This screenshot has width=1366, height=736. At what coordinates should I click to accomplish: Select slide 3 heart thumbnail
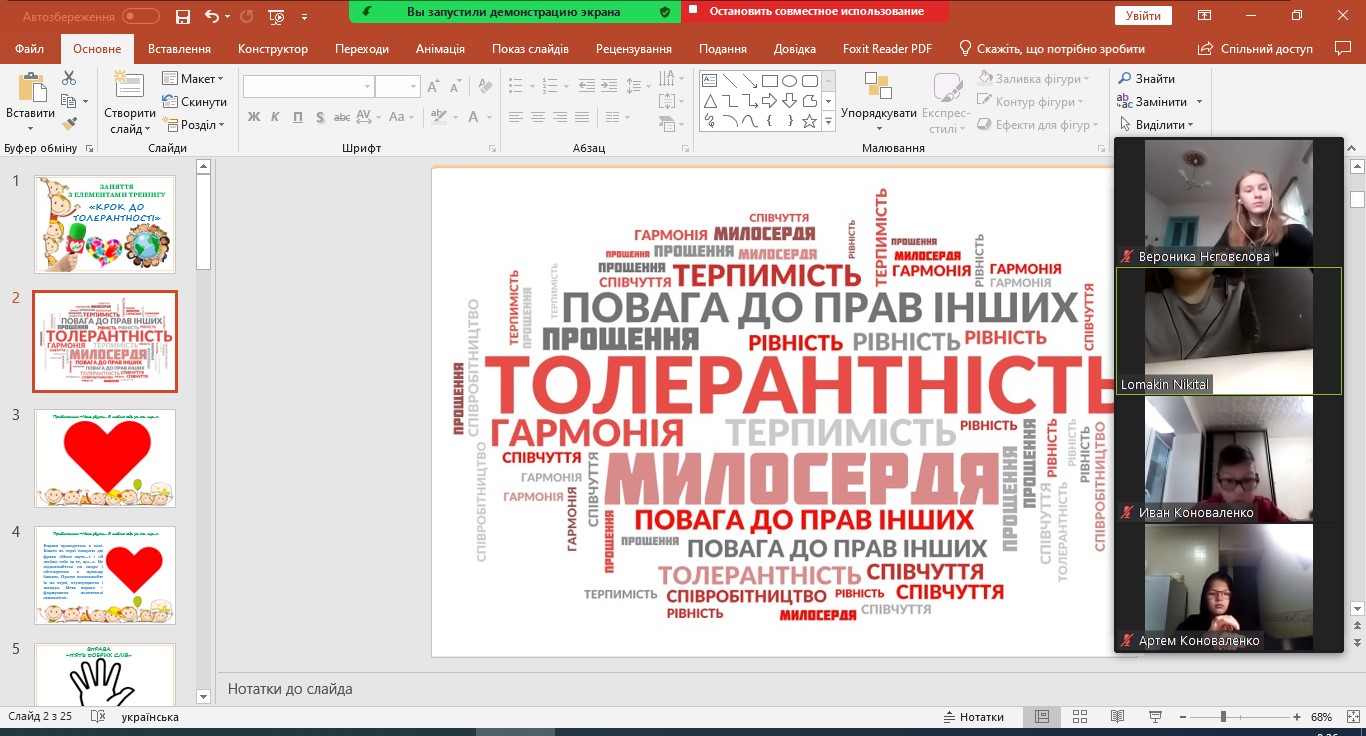(x=105, y=458)
